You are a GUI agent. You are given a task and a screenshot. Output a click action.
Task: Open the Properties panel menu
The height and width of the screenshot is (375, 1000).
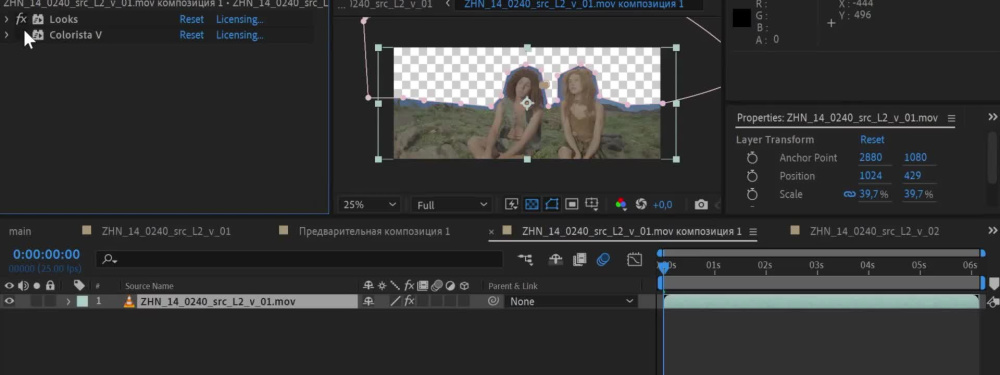(x=951, y=118)
